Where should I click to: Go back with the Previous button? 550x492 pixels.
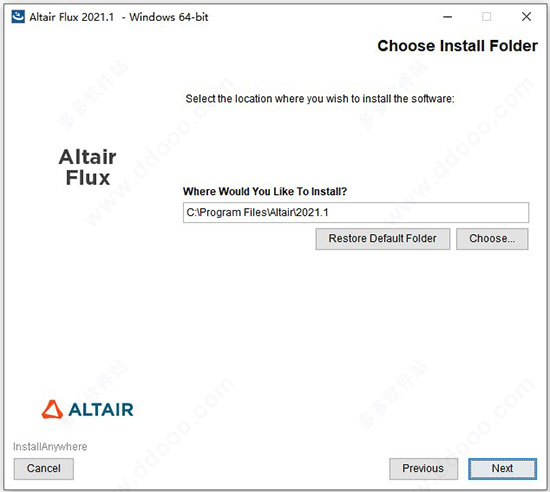coord(423,469)
